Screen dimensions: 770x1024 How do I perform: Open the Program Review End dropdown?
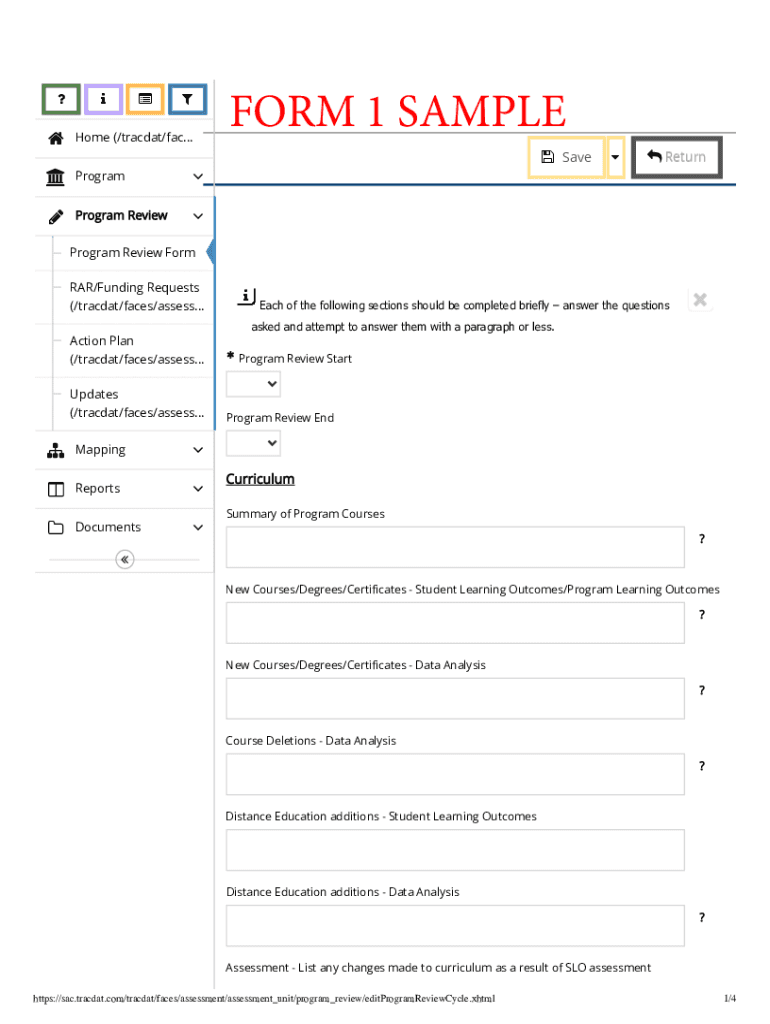click(x=253, y=443)
